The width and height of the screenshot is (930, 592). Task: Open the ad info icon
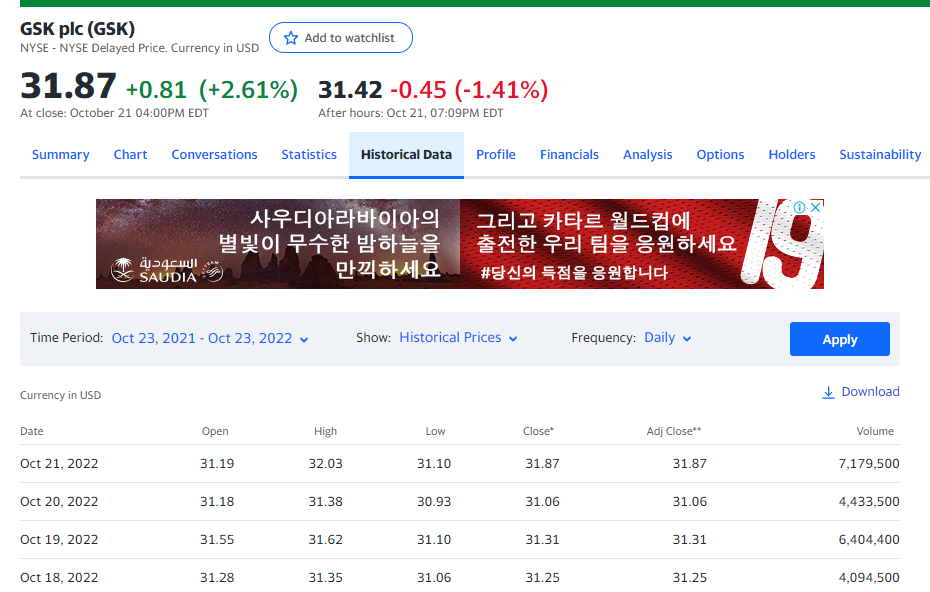[x=800, y=207]
